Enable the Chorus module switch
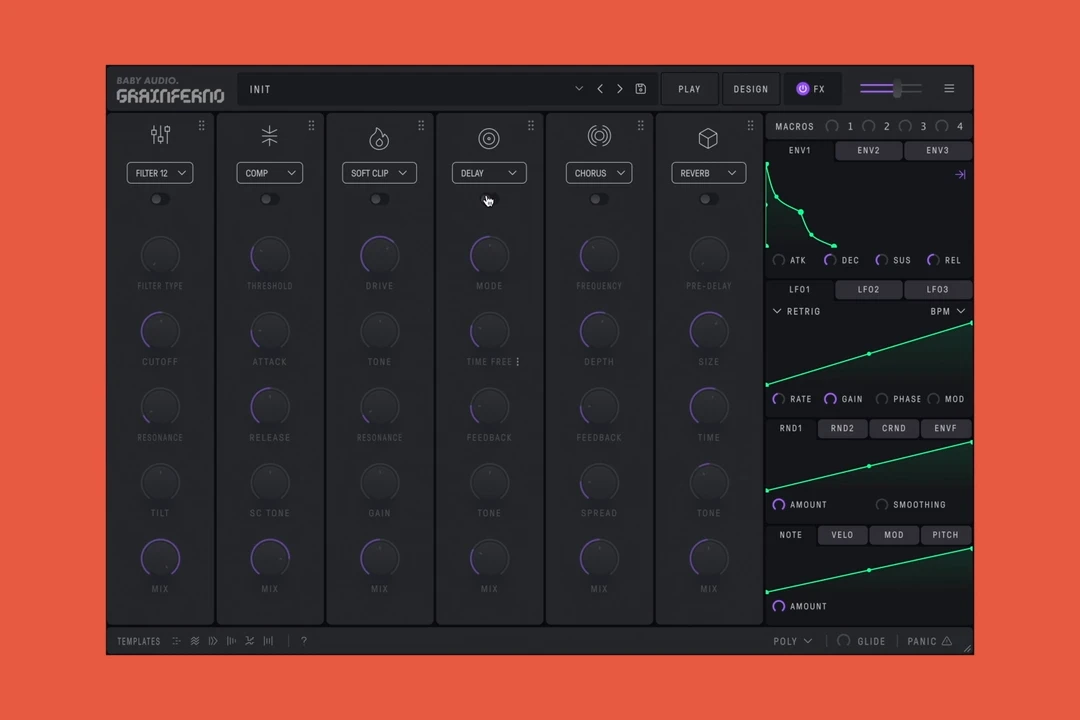Viewport: 1080px width, 720px height. (599, 199)
